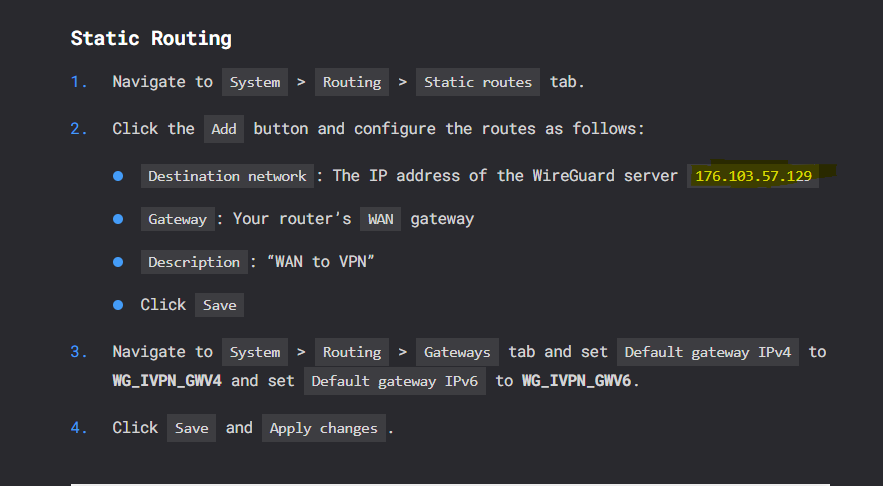Click the Destination network field label
This screenshot has height=486, width=883.
pos(227,176)
